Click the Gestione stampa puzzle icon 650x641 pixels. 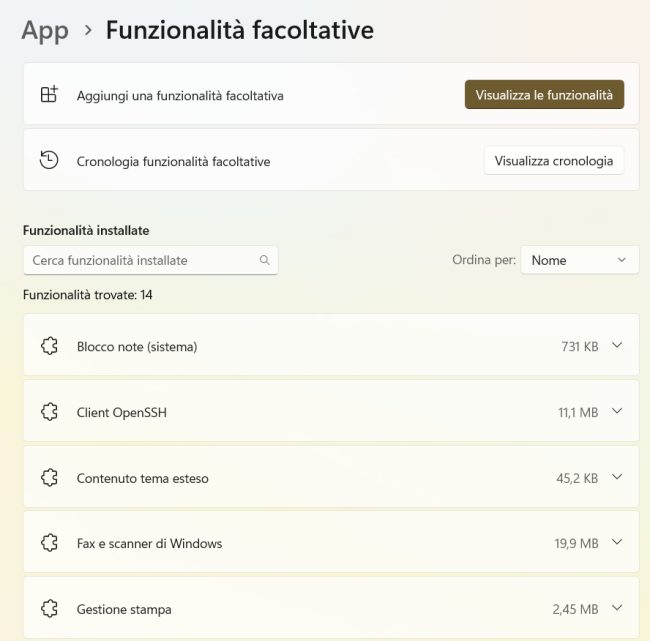pyautogui.click(x=49, y=609)
